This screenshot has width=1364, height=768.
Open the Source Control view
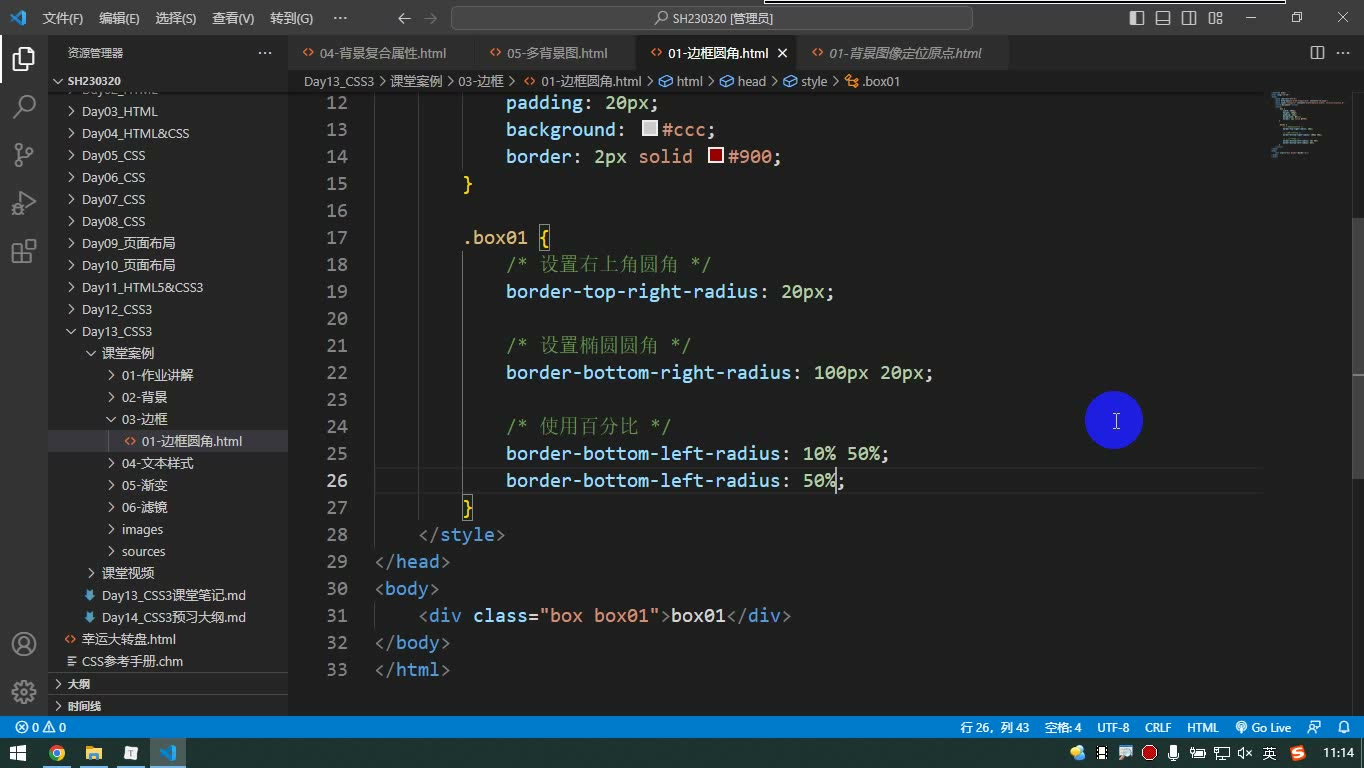[24, 154]
